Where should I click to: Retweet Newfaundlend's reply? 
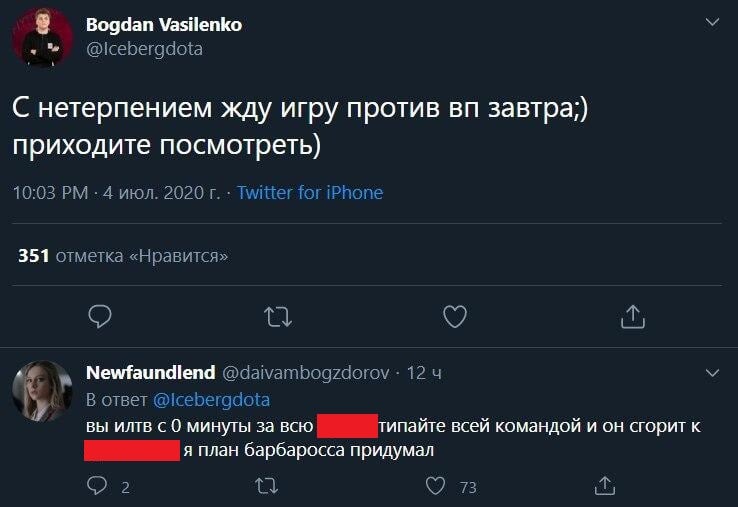coord(266,486)
